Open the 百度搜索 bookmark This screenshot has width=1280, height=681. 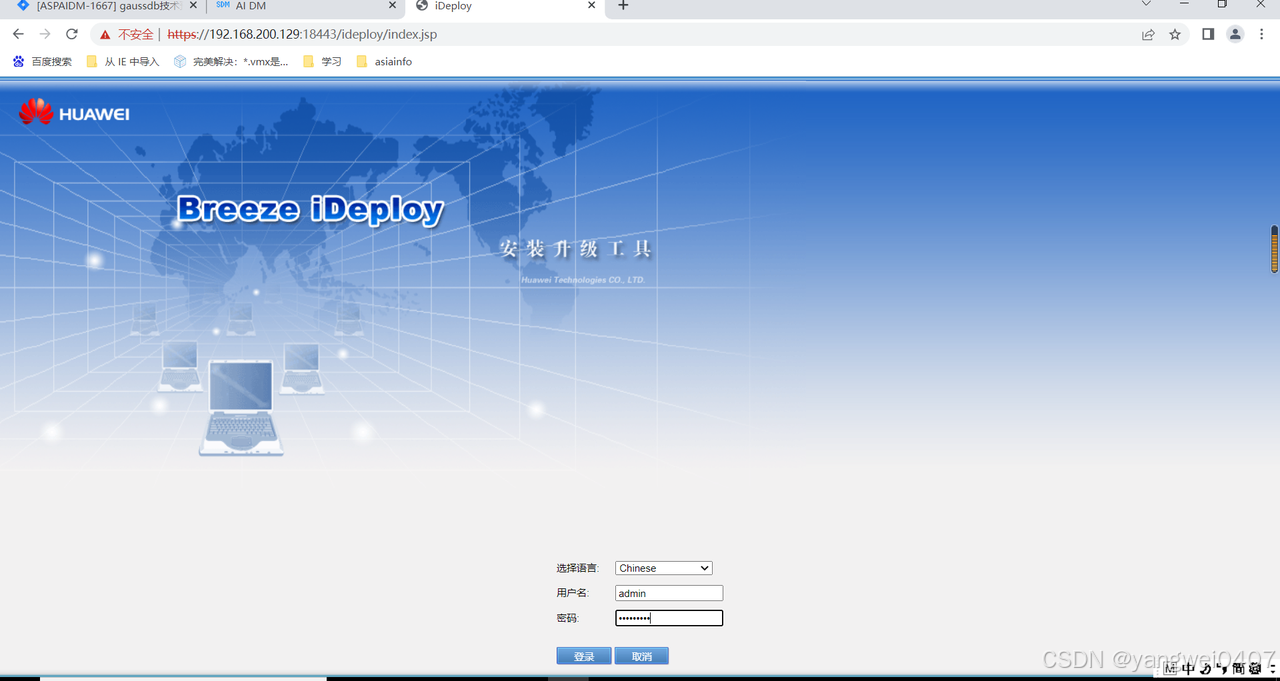point(42,61)
